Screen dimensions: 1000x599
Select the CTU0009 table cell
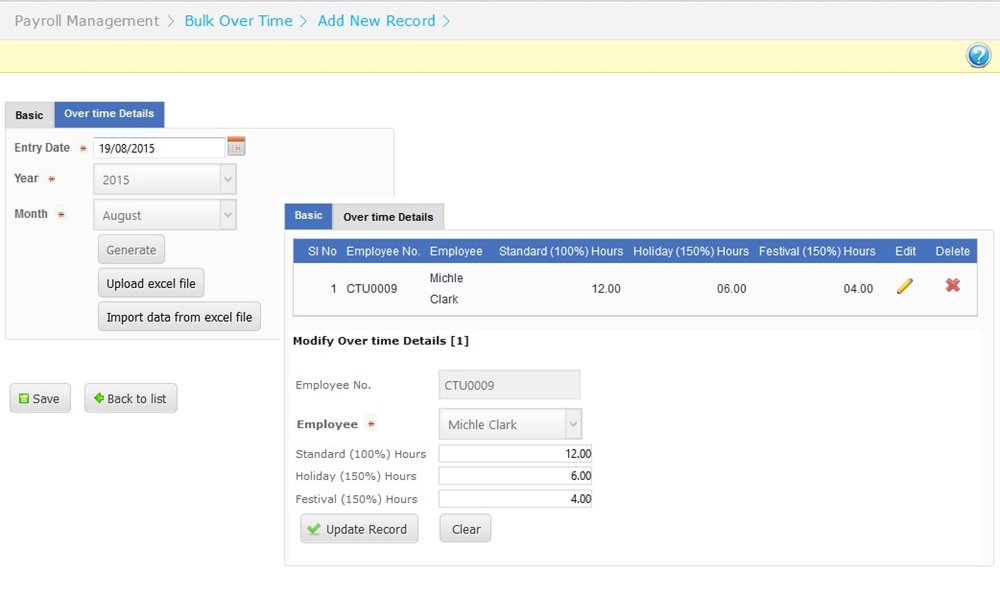click(x=372, y=289)
